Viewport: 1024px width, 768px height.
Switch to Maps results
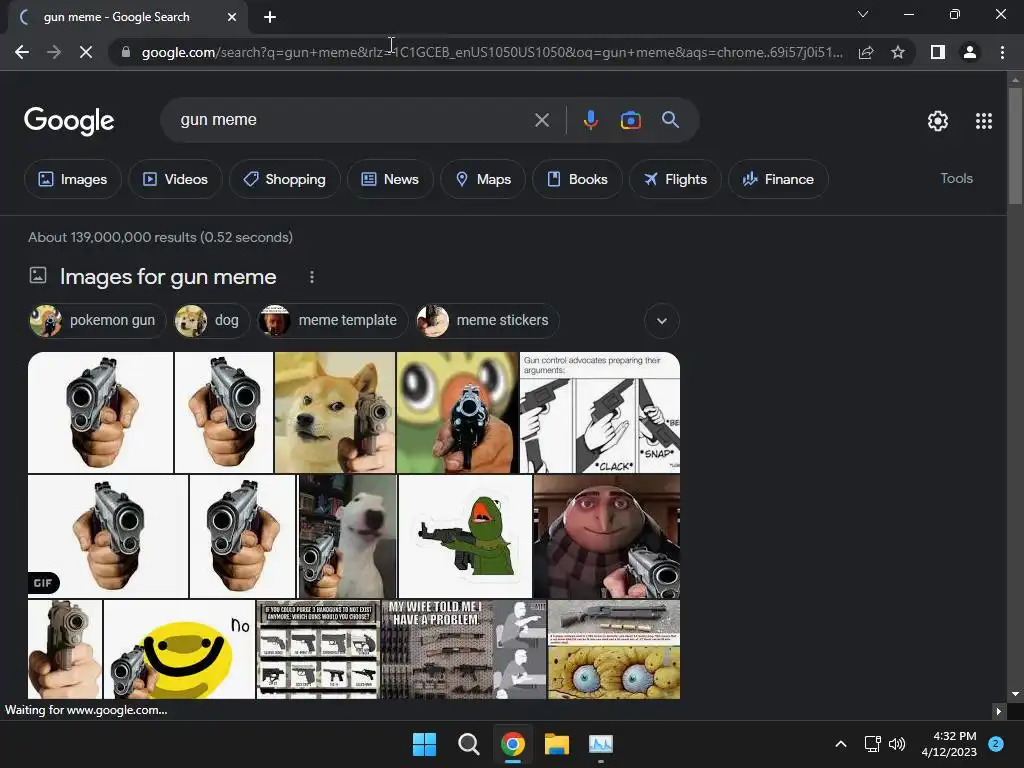tap(483, 179)
